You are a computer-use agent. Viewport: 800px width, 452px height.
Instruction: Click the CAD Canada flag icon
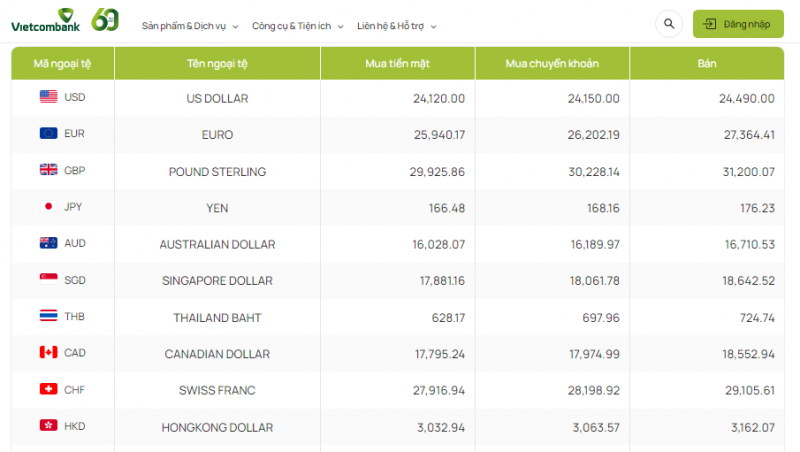click(48, 353)
